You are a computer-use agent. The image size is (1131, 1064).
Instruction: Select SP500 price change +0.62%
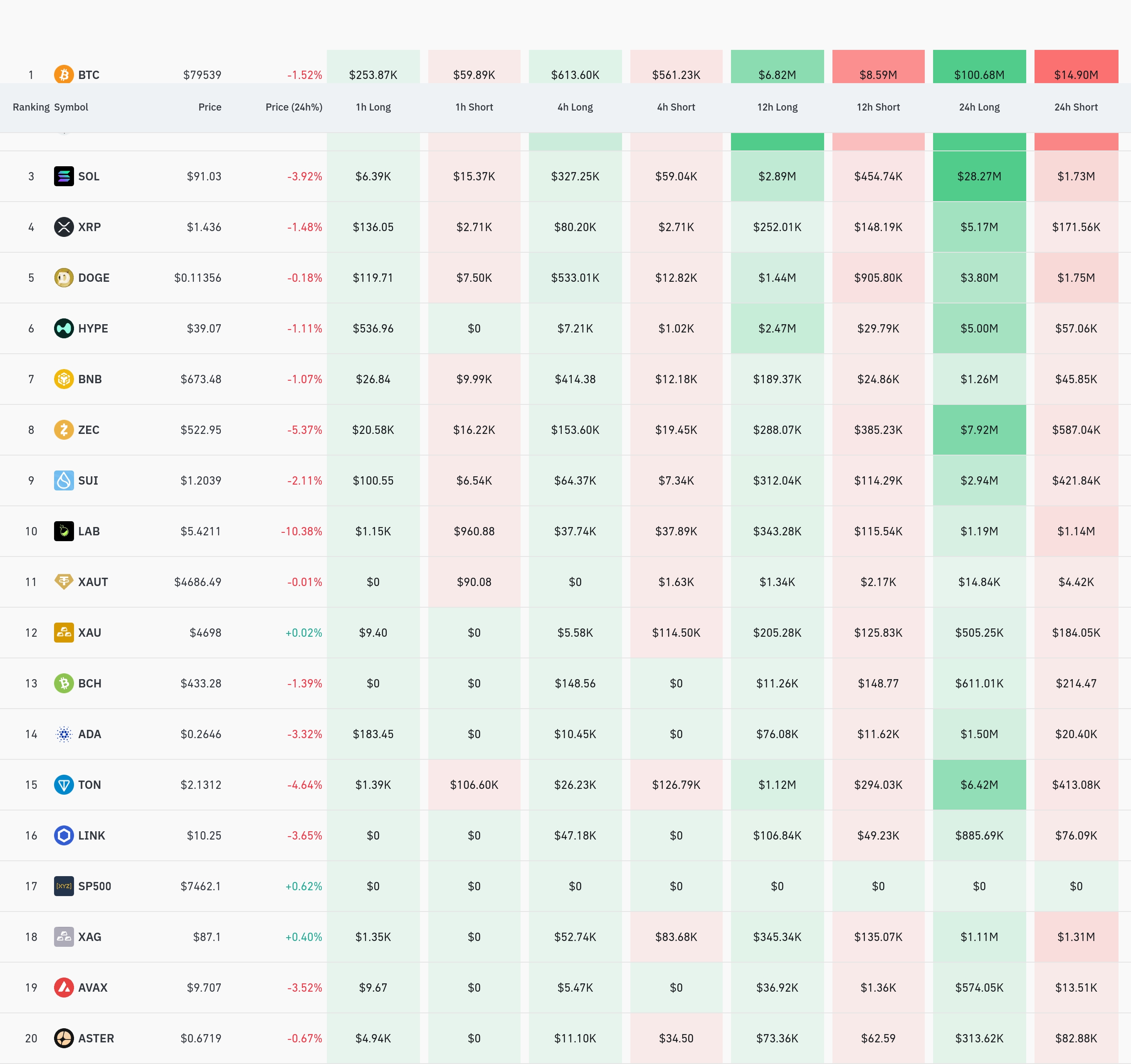click(x=304, y=886)
